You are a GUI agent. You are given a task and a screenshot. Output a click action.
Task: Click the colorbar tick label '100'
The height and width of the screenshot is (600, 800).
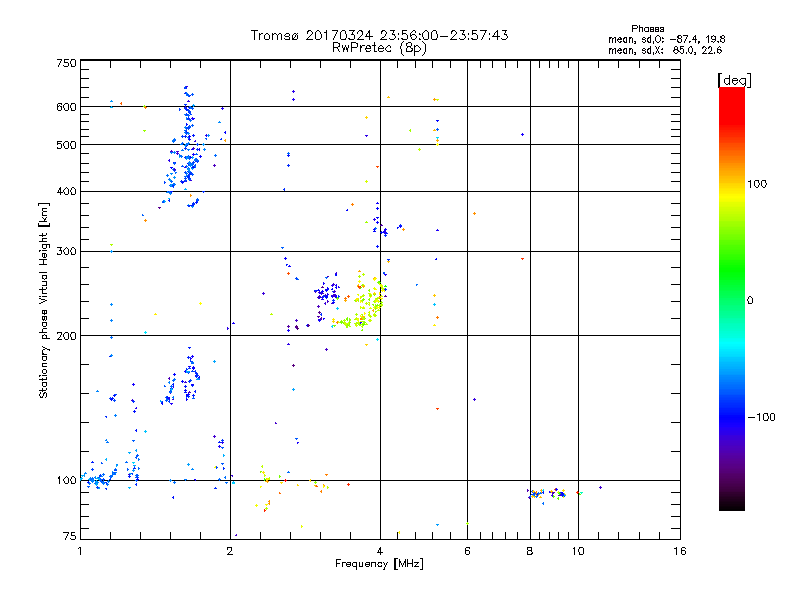pos(757,184)
